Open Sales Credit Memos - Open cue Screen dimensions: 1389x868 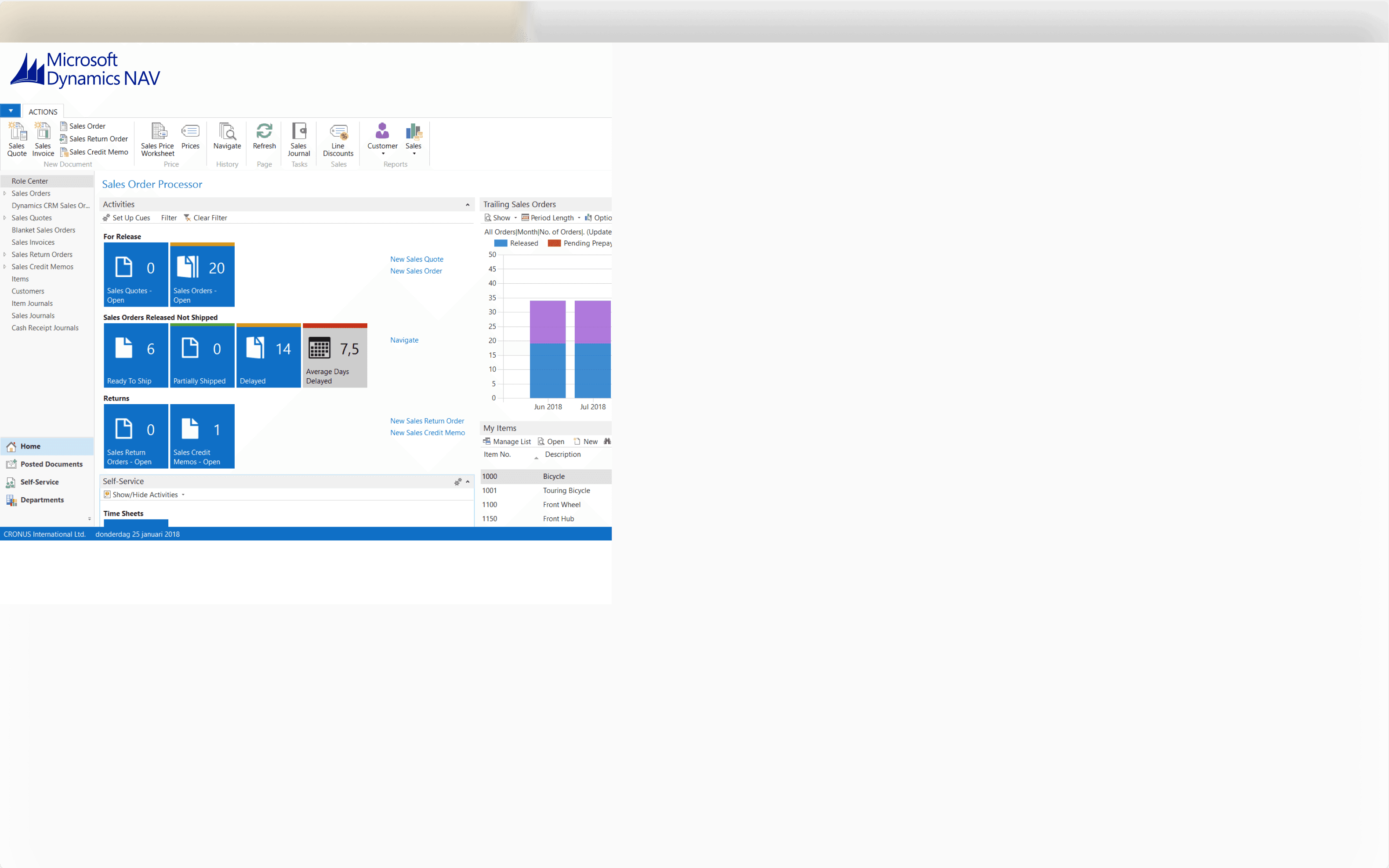coord(202,437)
